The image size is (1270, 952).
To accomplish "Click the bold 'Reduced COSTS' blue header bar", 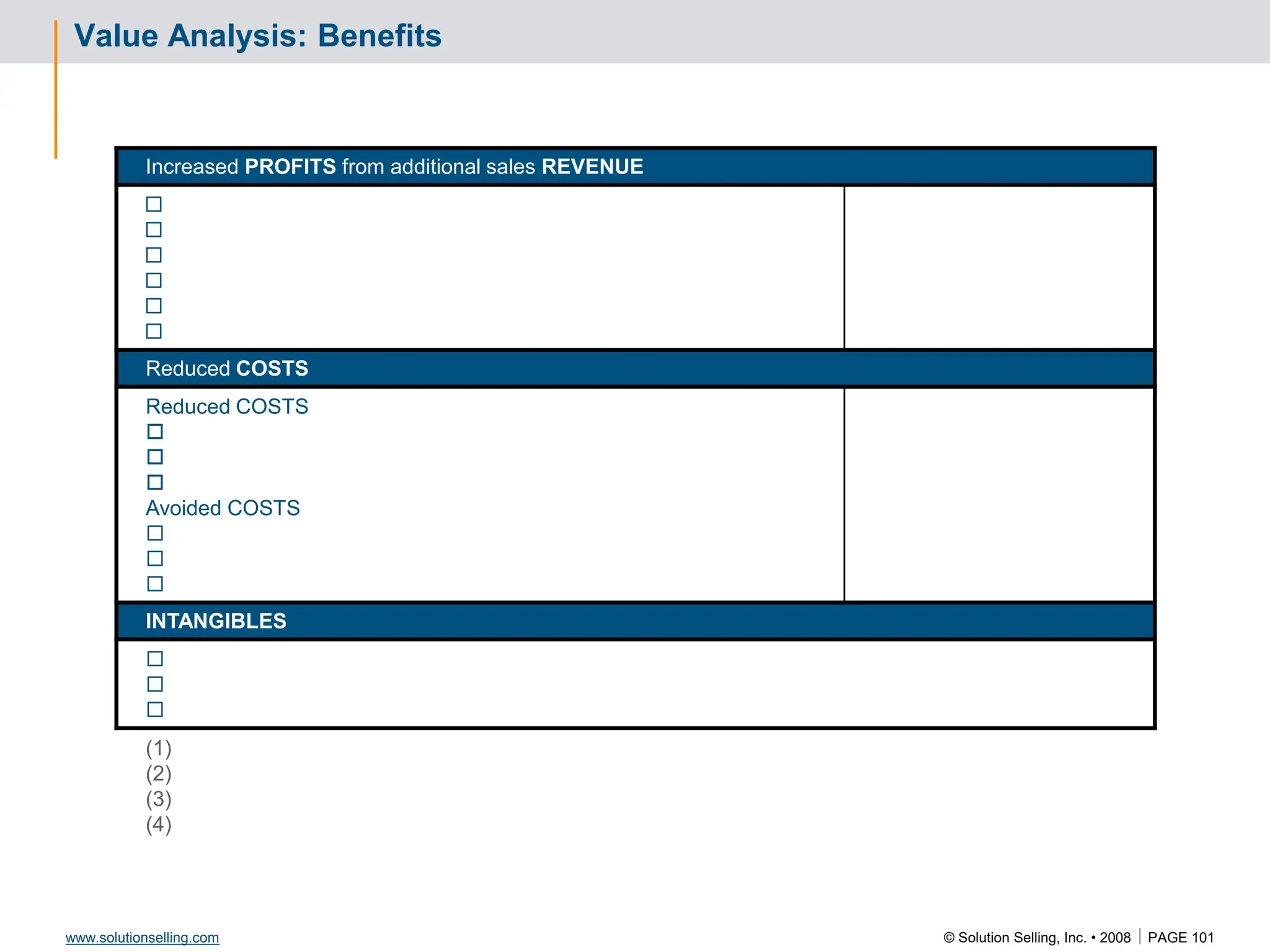I will [x=636, y=369].
